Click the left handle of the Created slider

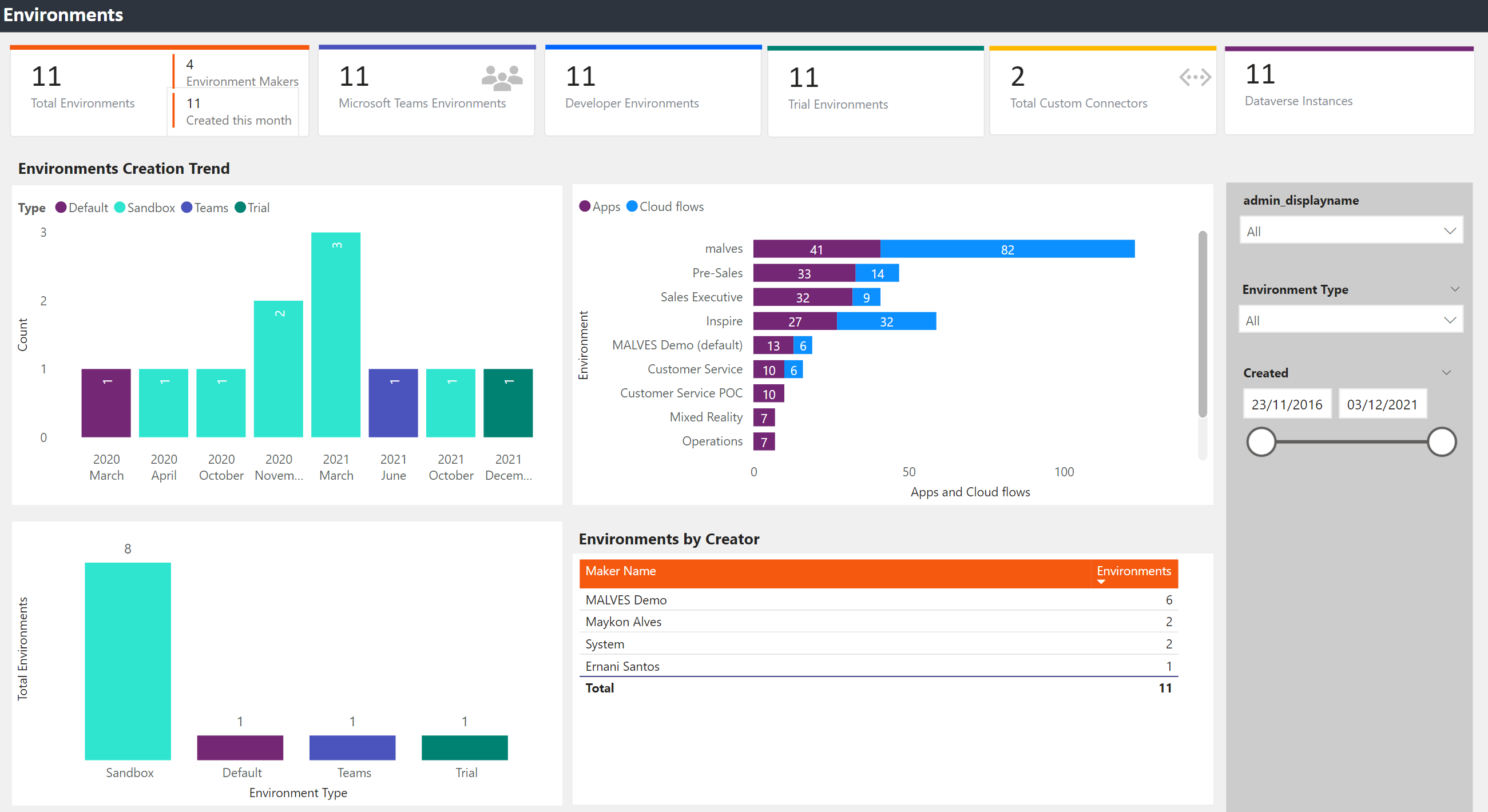click(x=1261, y=441)
